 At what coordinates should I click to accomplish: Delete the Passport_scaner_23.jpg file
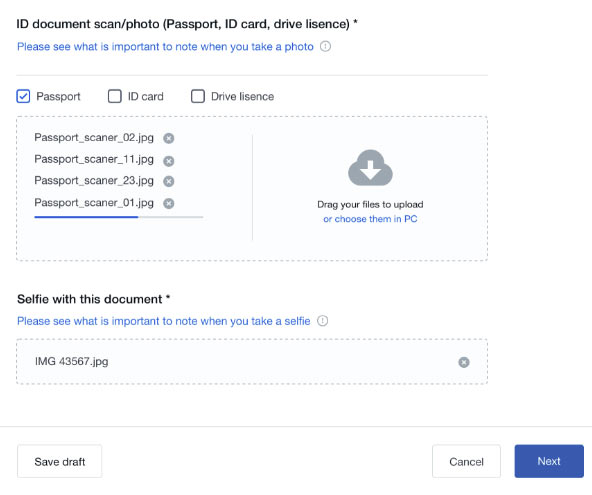pos(169,182)
